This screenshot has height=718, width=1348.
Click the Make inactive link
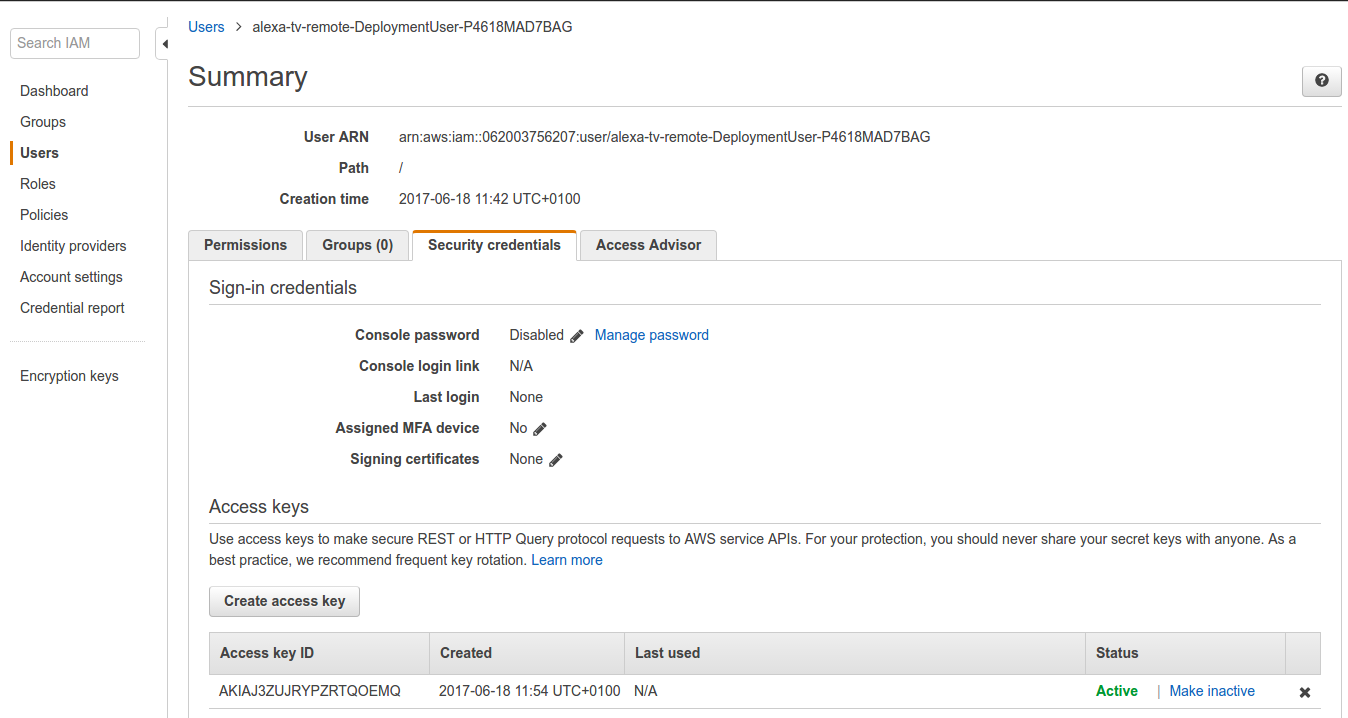click(x=1212, y=691)
